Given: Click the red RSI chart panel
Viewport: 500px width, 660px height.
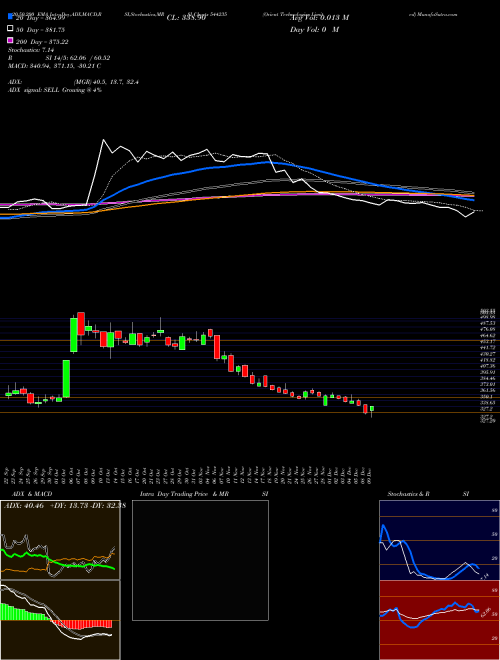Looking at the screenshot, I should [x=439, y=620].
